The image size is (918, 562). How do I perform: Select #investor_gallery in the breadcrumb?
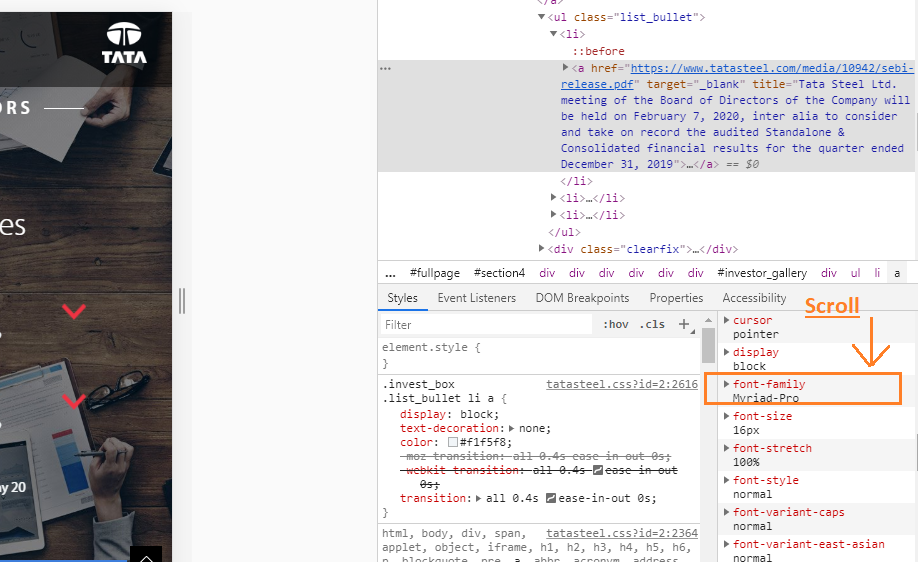pyautogui.click(x=762, y=273)
